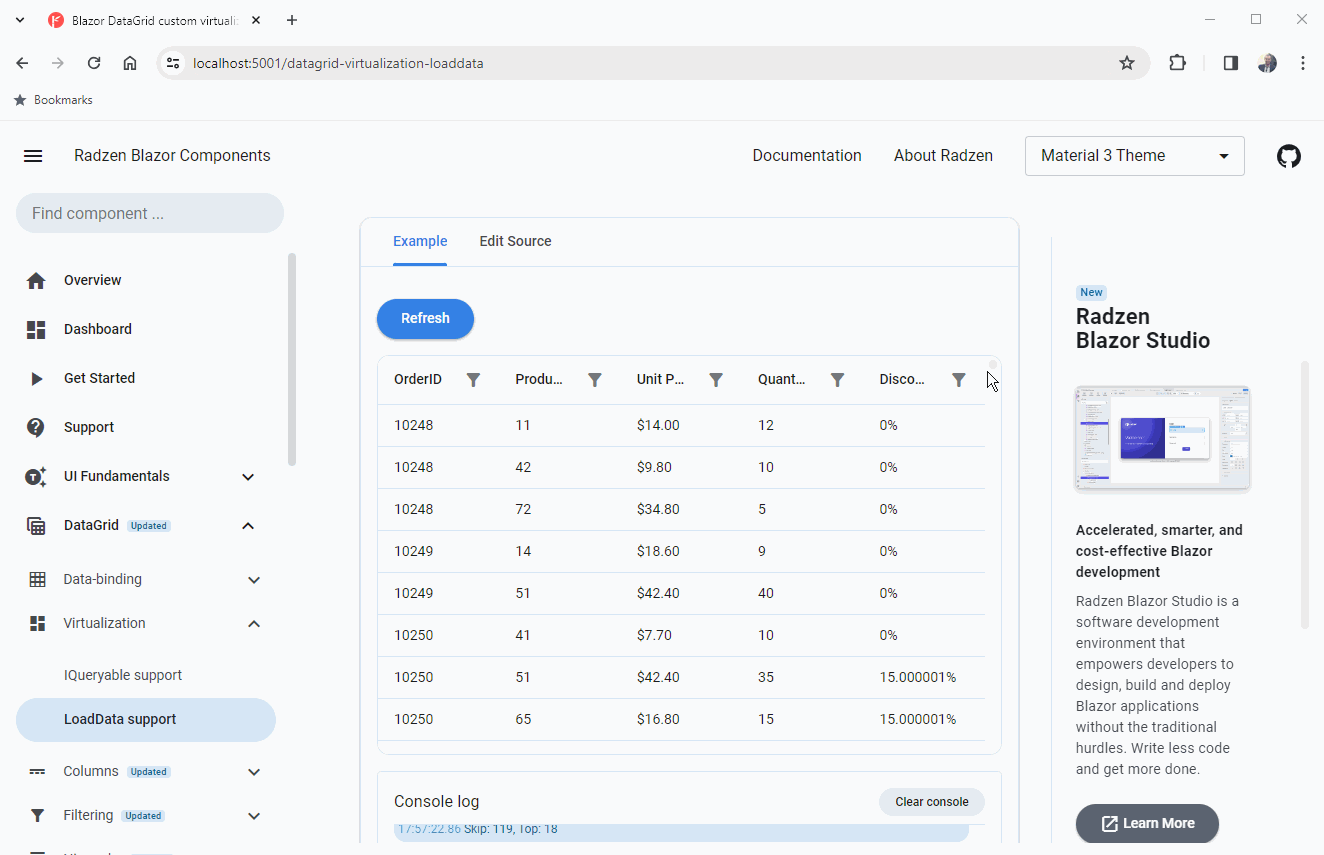1324x855 pixels.
Task: Open filter for Discount column
Action: pyautogui.click(x=959, y=380)
